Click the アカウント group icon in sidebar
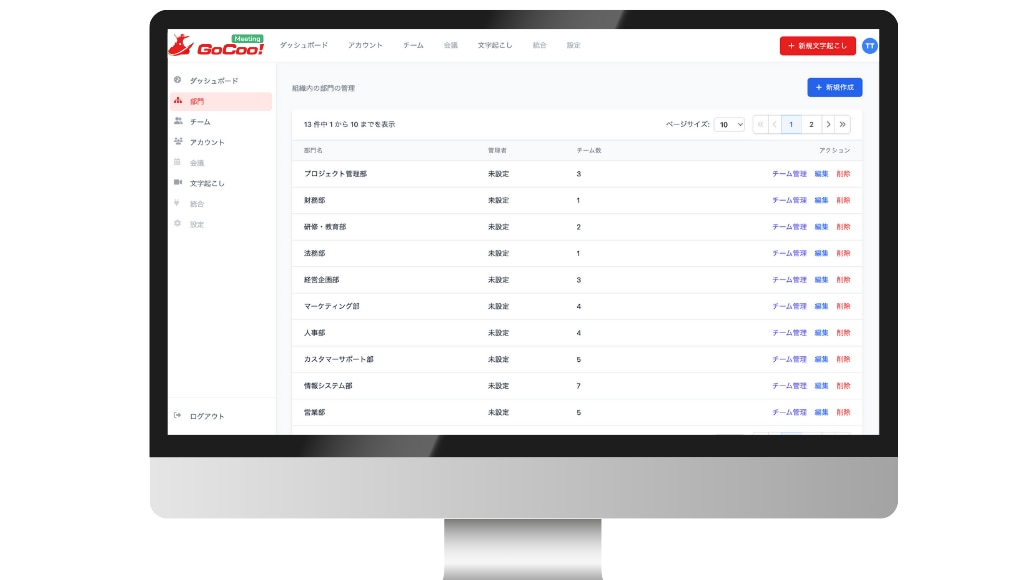This screenshot has width=1020, height=580. pyautogui.click(x=178, y=142)
